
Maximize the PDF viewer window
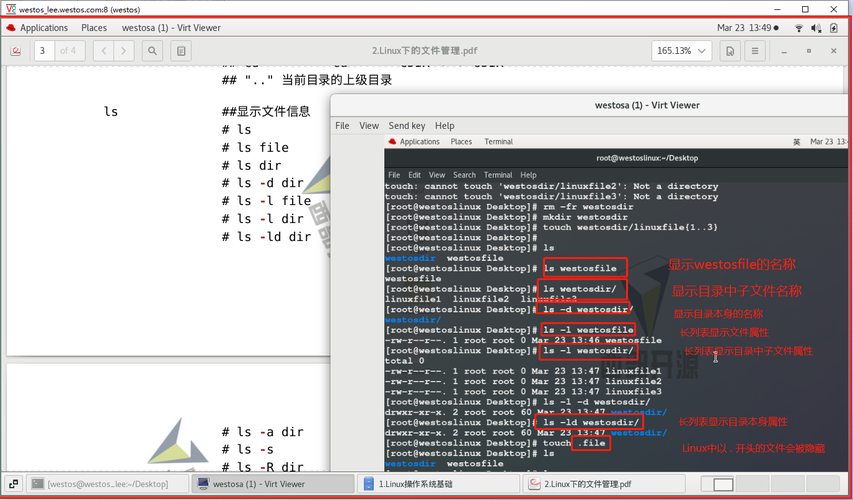(809, 51)
